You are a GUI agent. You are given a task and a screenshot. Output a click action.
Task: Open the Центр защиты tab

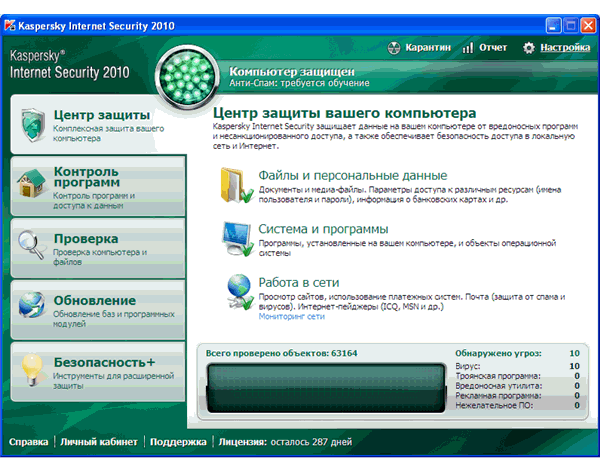(x=99, y=124)
